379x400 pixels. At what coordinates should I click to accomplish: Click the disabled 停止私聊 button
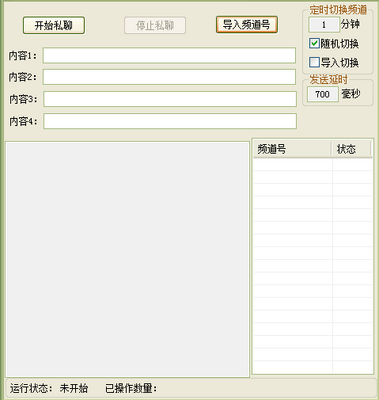tap(155, 26)
